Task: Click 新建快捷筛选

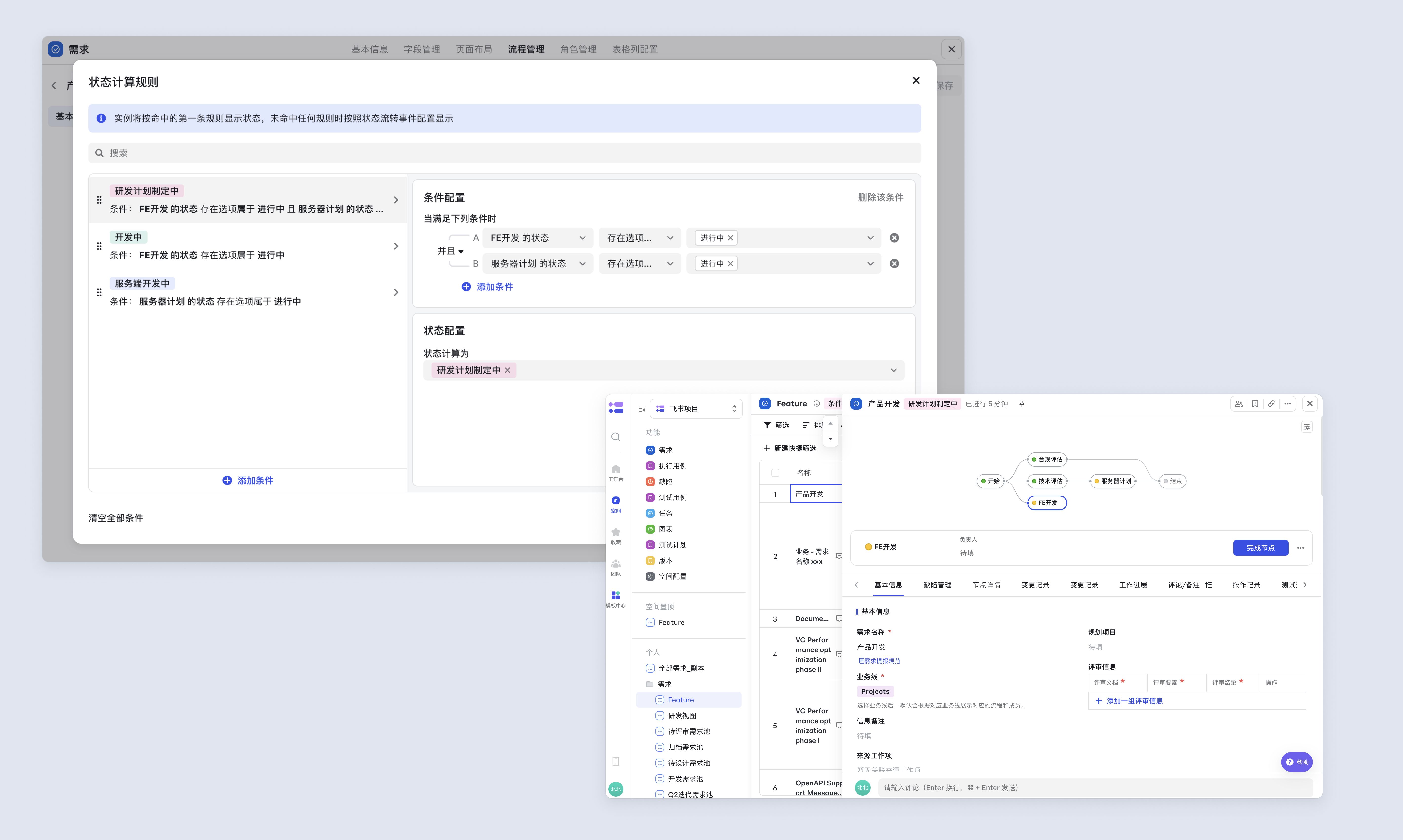Action: 790,448
